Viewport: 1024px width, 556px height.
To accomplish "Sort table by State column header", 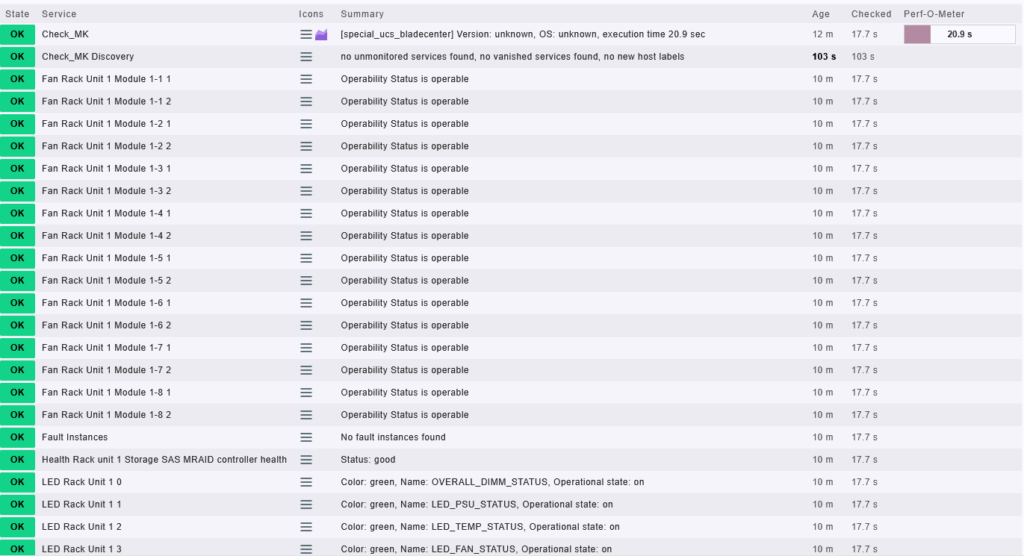I will (17, 14).
